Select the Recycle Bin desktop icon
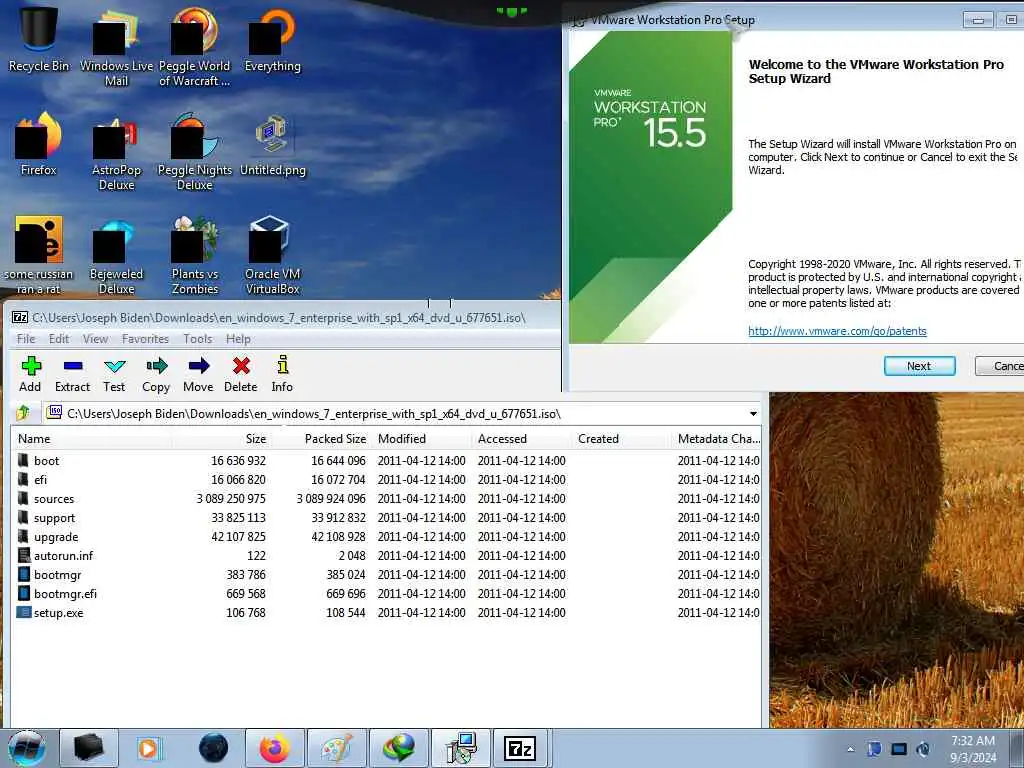This screenshot has height=768, width=1024. 39,39
